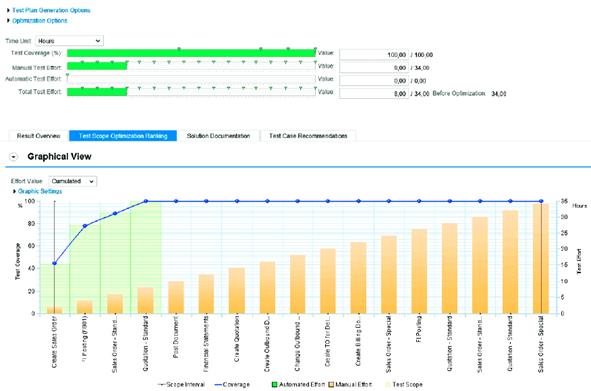Image resolution: width=591 pixels, height=391 pixels.
Task: Click the Automatic Test Effort value field
Action: [x=374, y=81]
